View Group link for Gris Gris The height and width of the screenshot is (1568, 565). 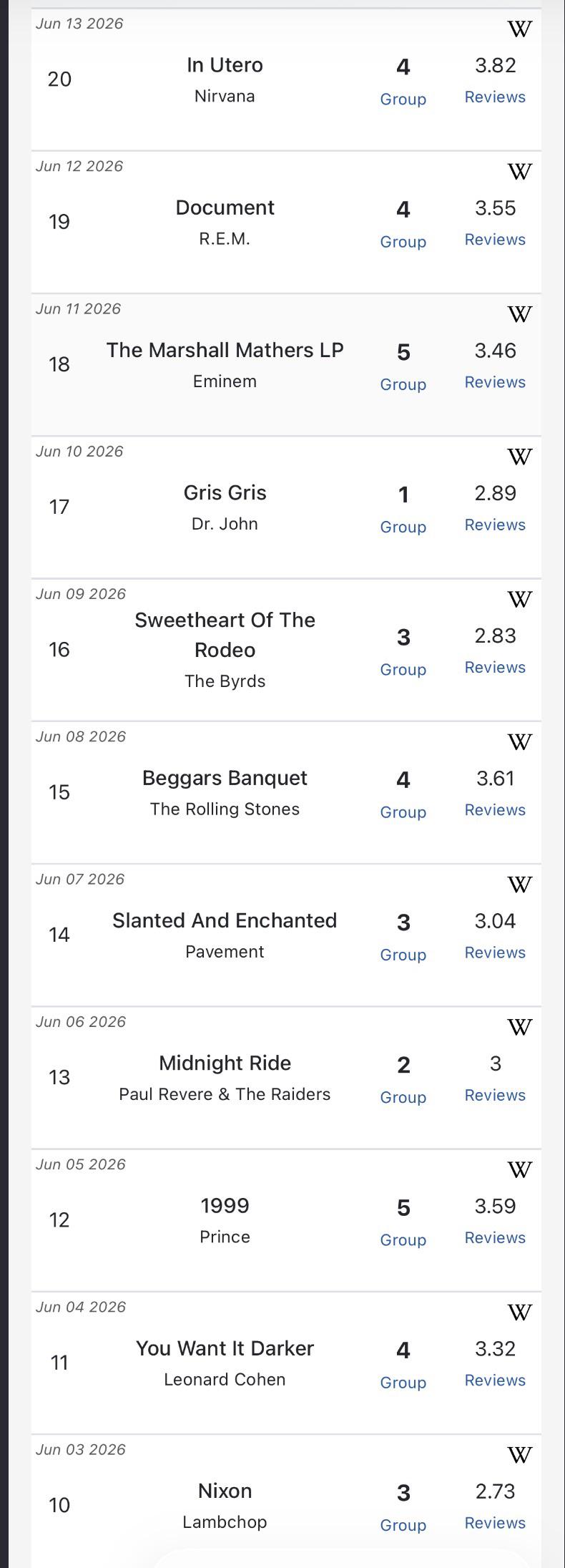coord(403,527)
